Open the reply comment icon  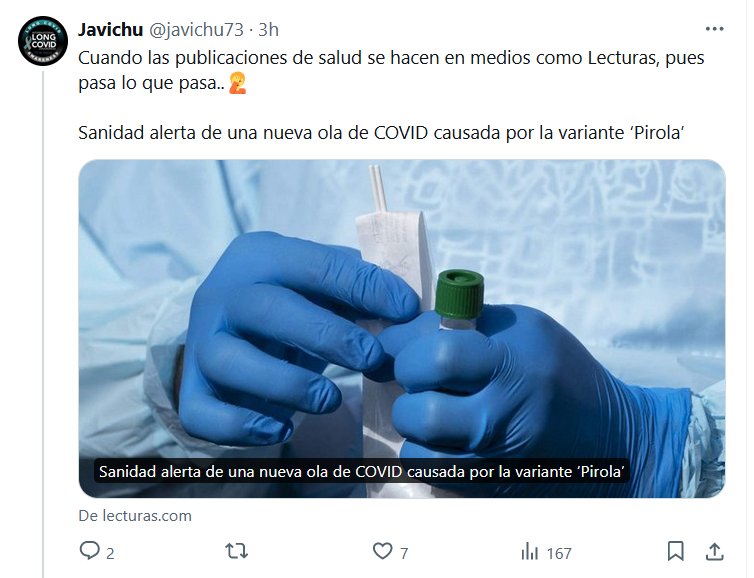pyautogui.click(x=89, y=551)
